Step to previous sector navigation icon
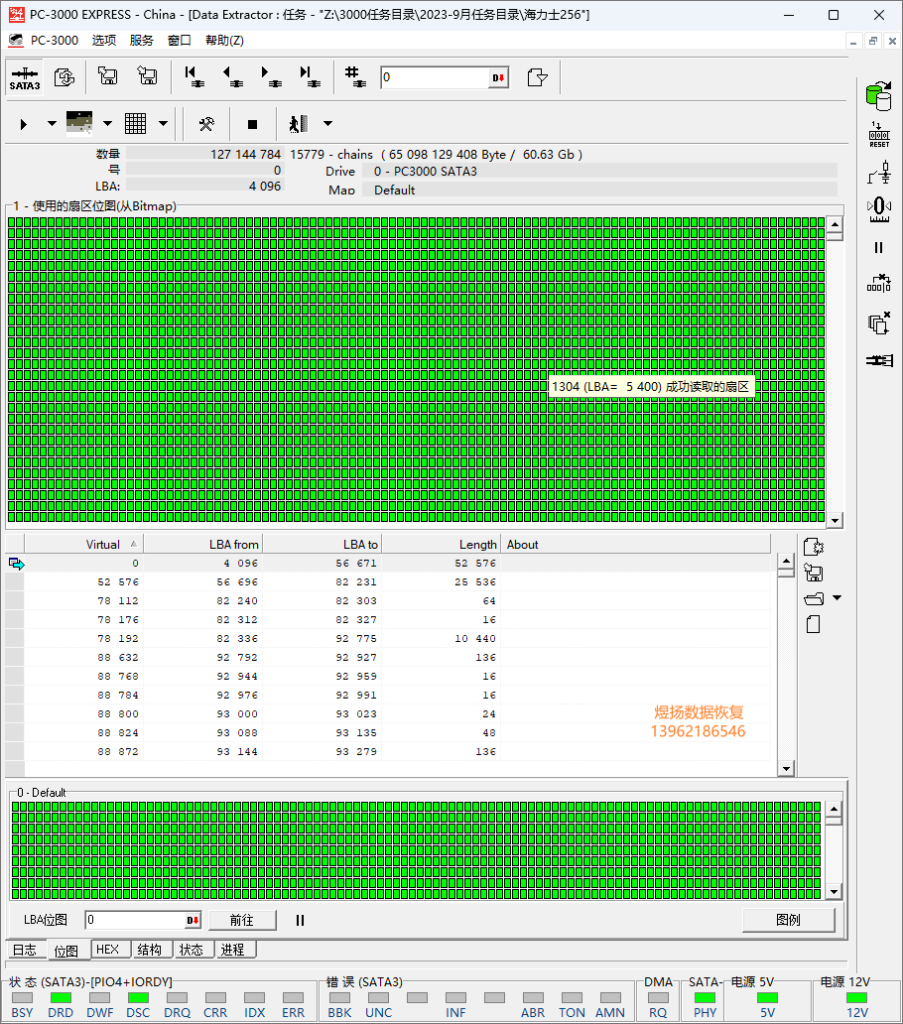 (x=232, y=77)
